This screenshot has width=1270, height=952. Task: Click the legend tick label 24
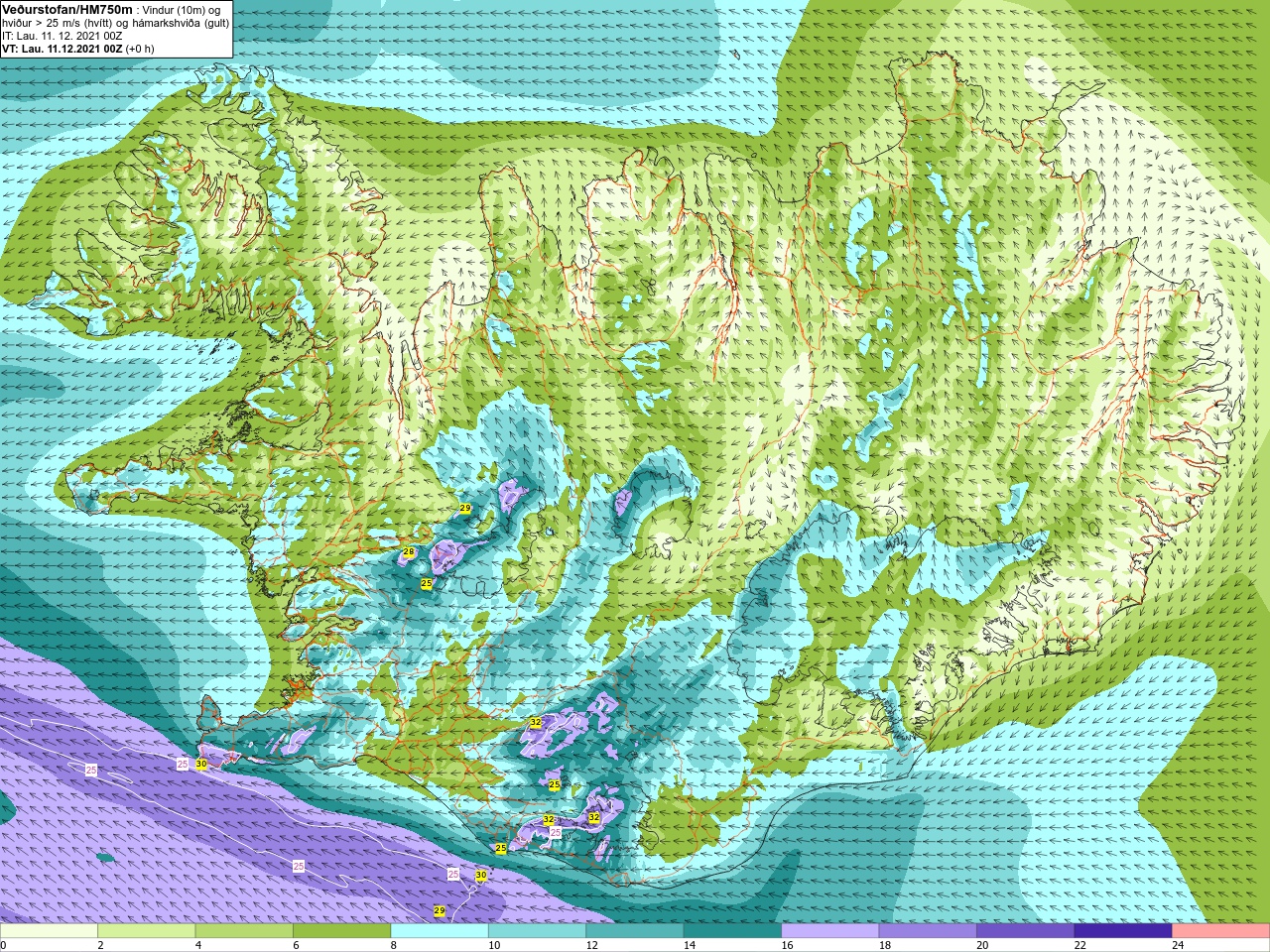[1178, 945]
